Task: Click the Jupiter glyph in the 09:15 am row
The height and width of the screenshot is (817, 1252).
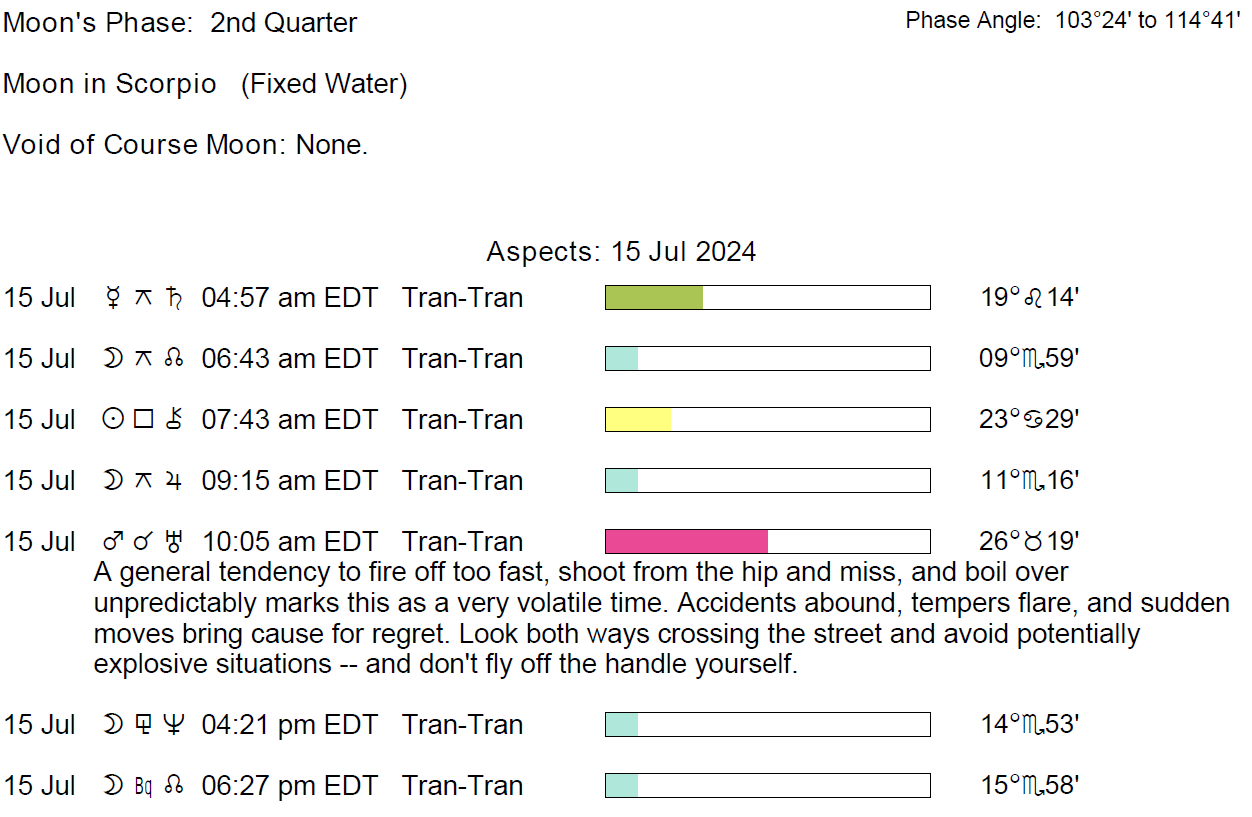Action: [175, 481]
